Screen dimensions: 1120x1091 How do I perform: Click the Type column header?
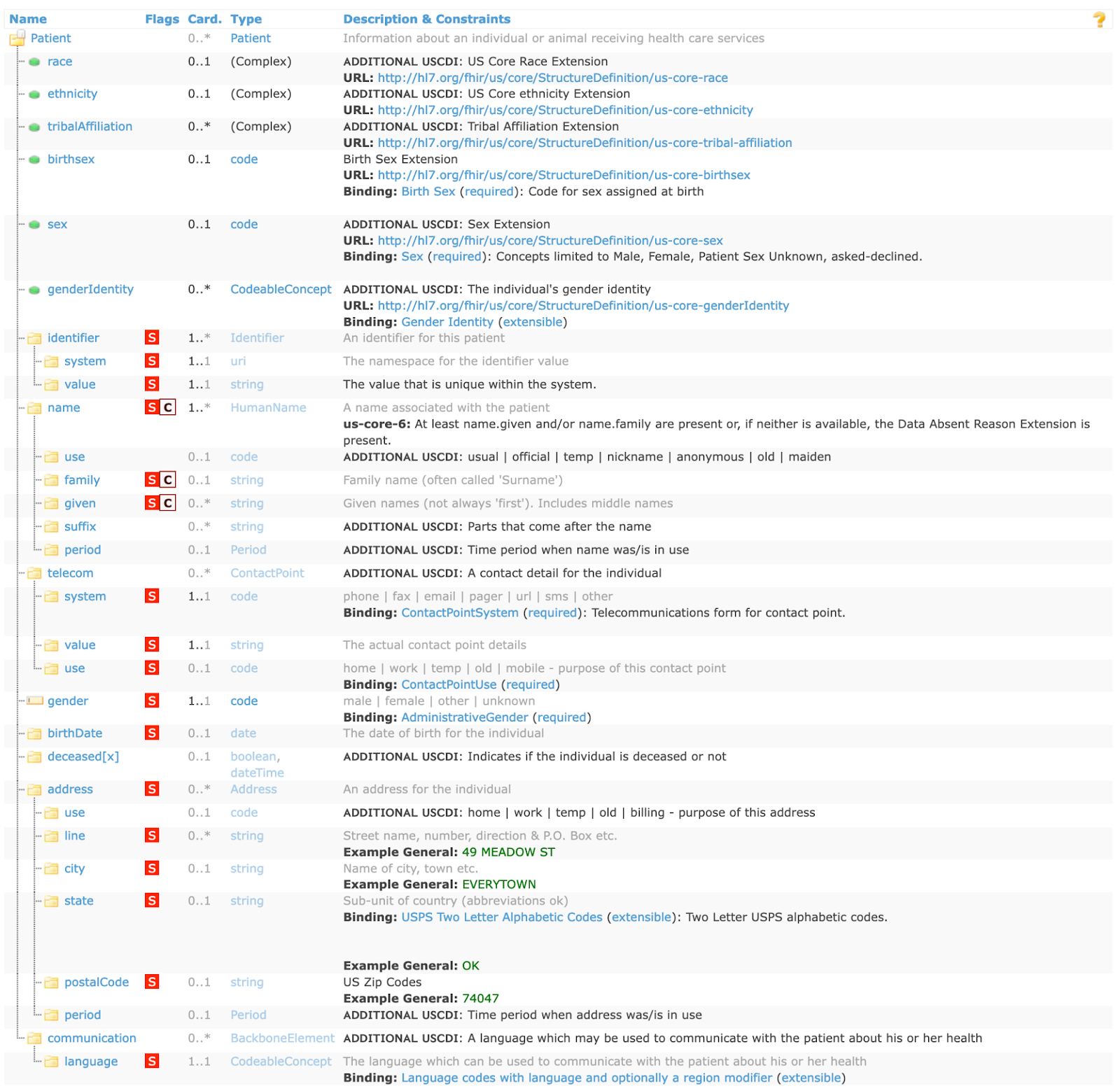[246, 20]
